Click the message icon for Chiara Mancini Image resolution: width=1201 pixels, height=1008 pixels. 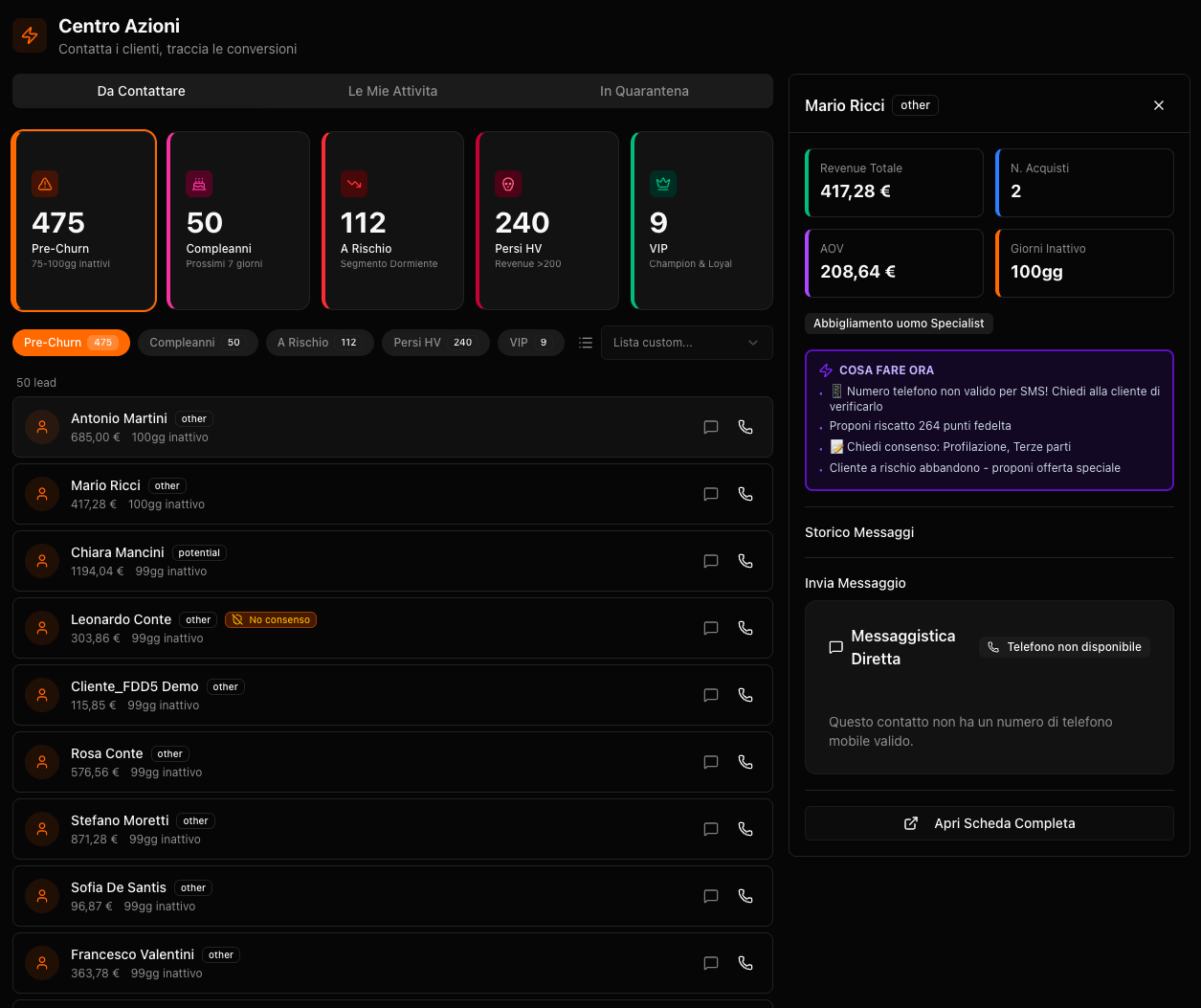coord(711,561)
